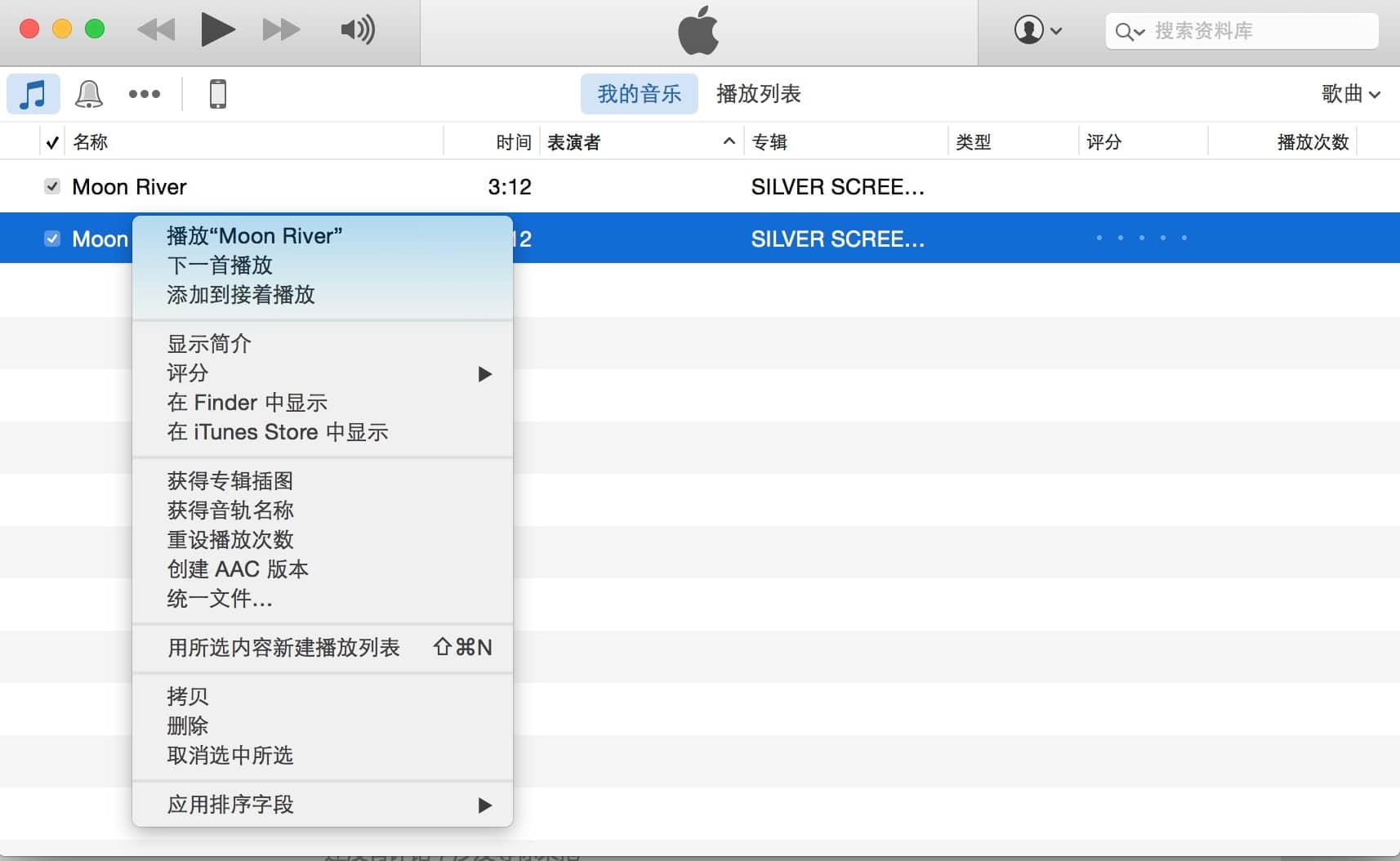The height and width of the screenshot is (861, 1400).
Task: Click the red close window button
Action: 29,29
